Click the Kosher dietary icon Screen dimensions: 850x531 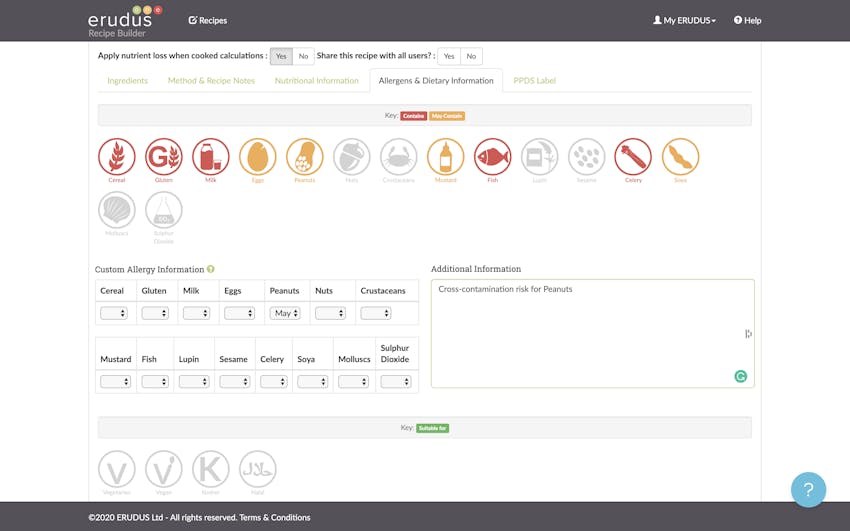point(211,469)
